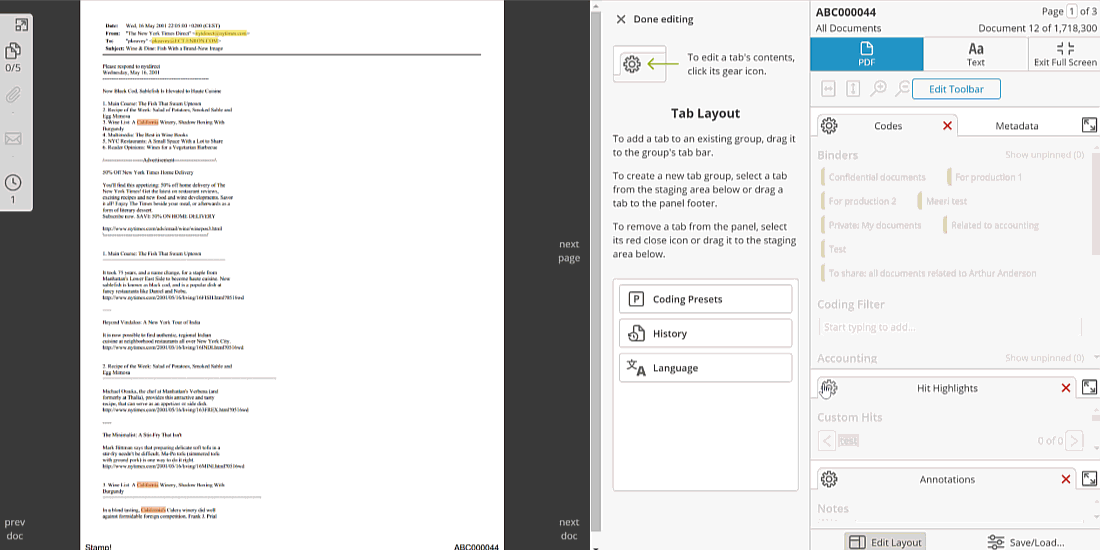1100x550 pixels.
Task: Click next hit arrow under Custom Hits
Action: click(1074, 441)
